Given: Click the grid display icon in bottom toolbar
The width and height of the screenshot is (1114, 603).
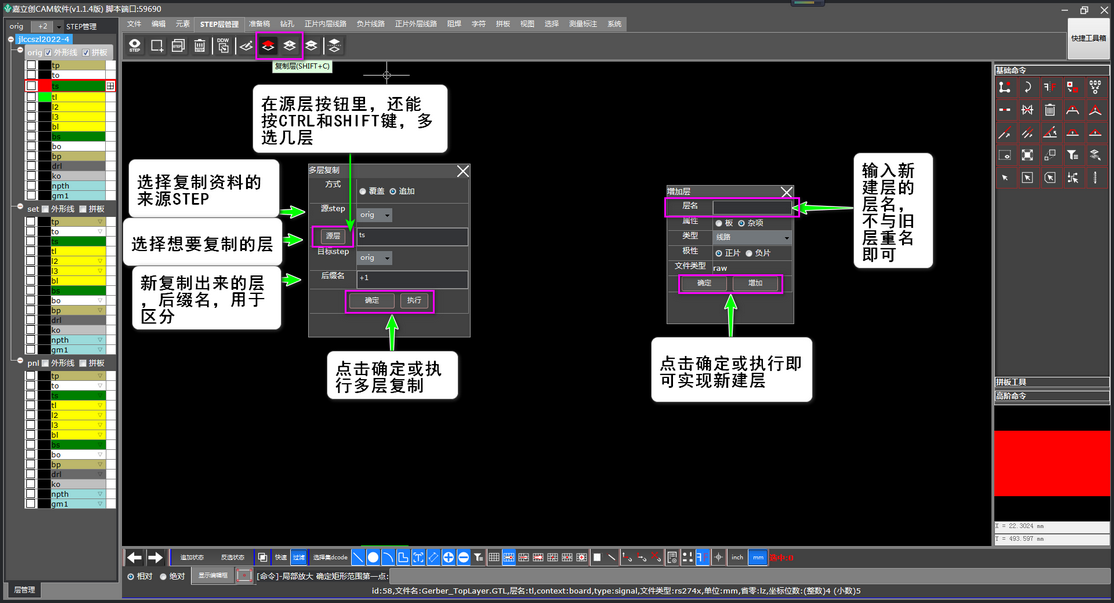Looking at the screenshot, I should pyautogui.click(x=494, y=558).
